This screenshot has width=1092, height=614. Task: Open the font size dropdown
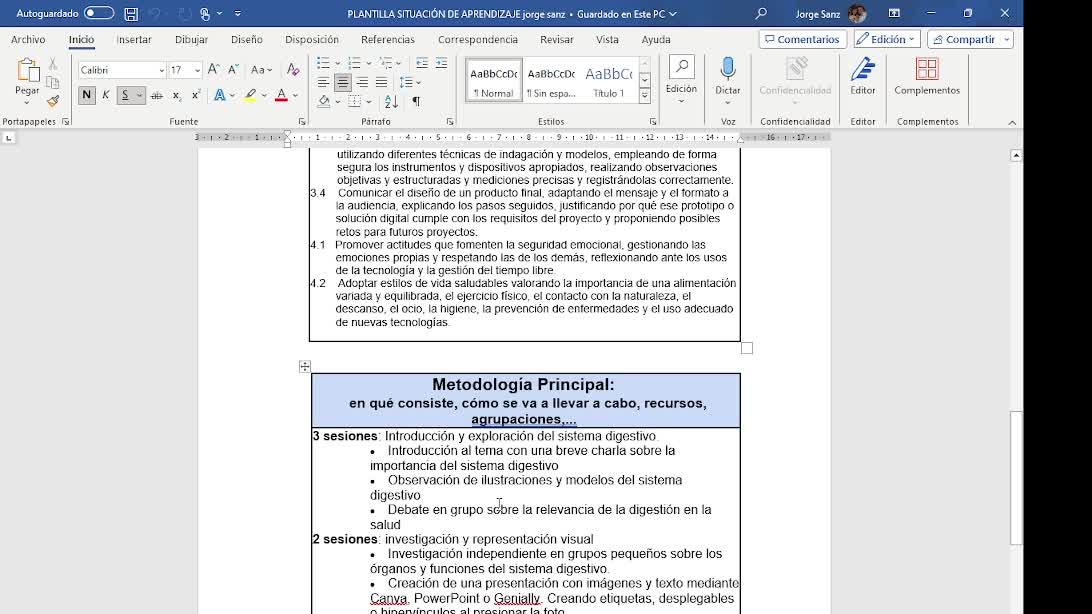tap(197, 70)
